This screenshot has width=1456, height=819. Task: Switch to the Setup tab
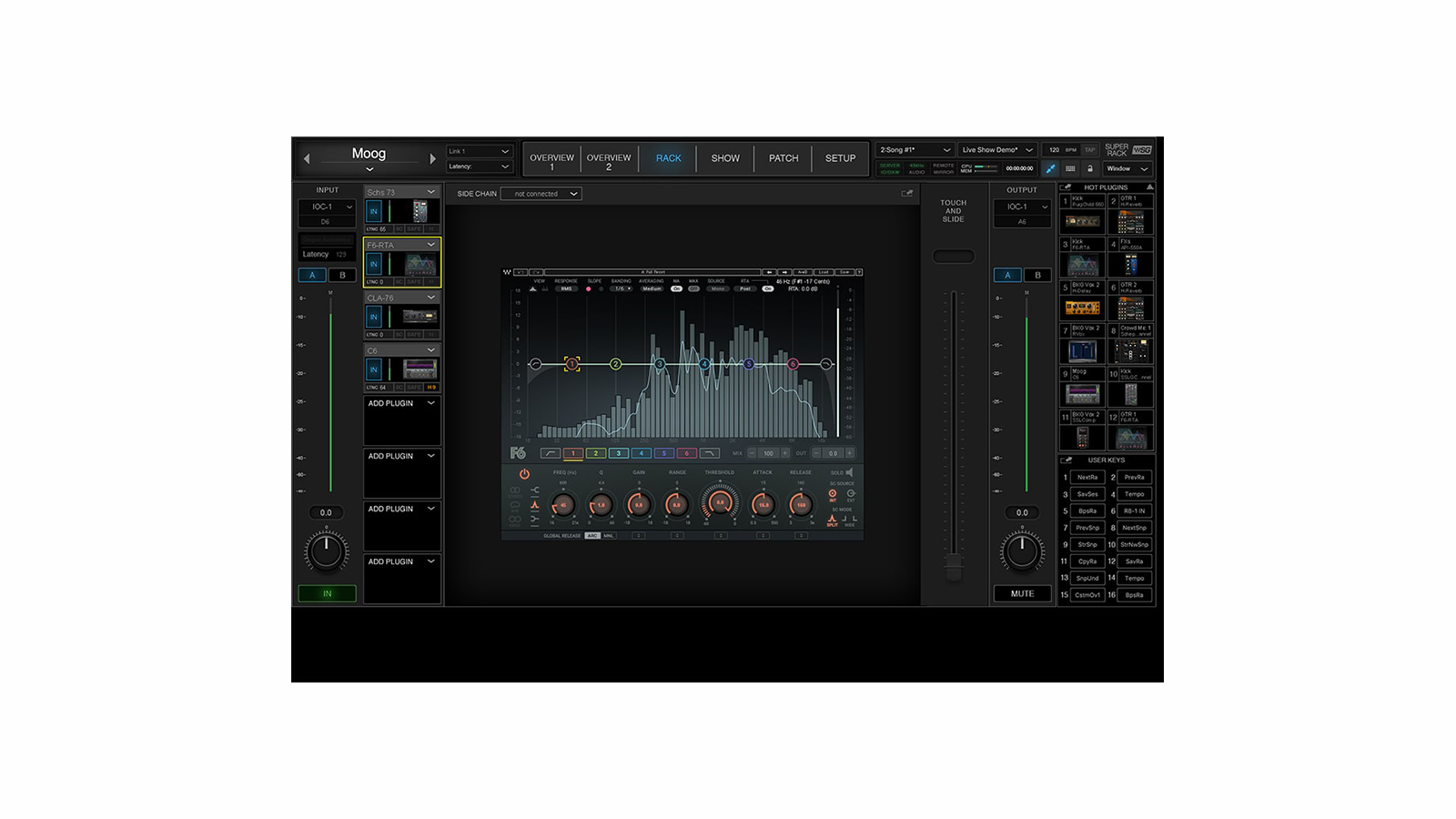click(840, 158)
